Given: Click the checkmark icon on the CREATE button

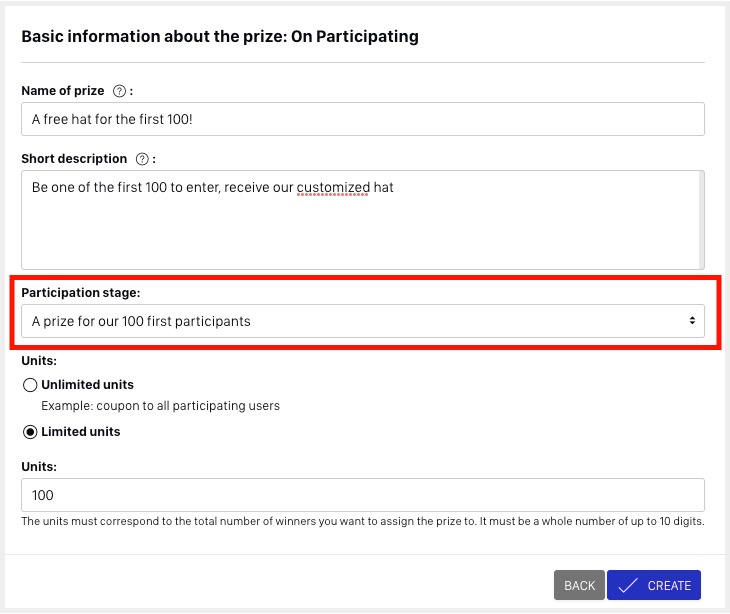Looking at the screenshot, I should tap(628, 585).
